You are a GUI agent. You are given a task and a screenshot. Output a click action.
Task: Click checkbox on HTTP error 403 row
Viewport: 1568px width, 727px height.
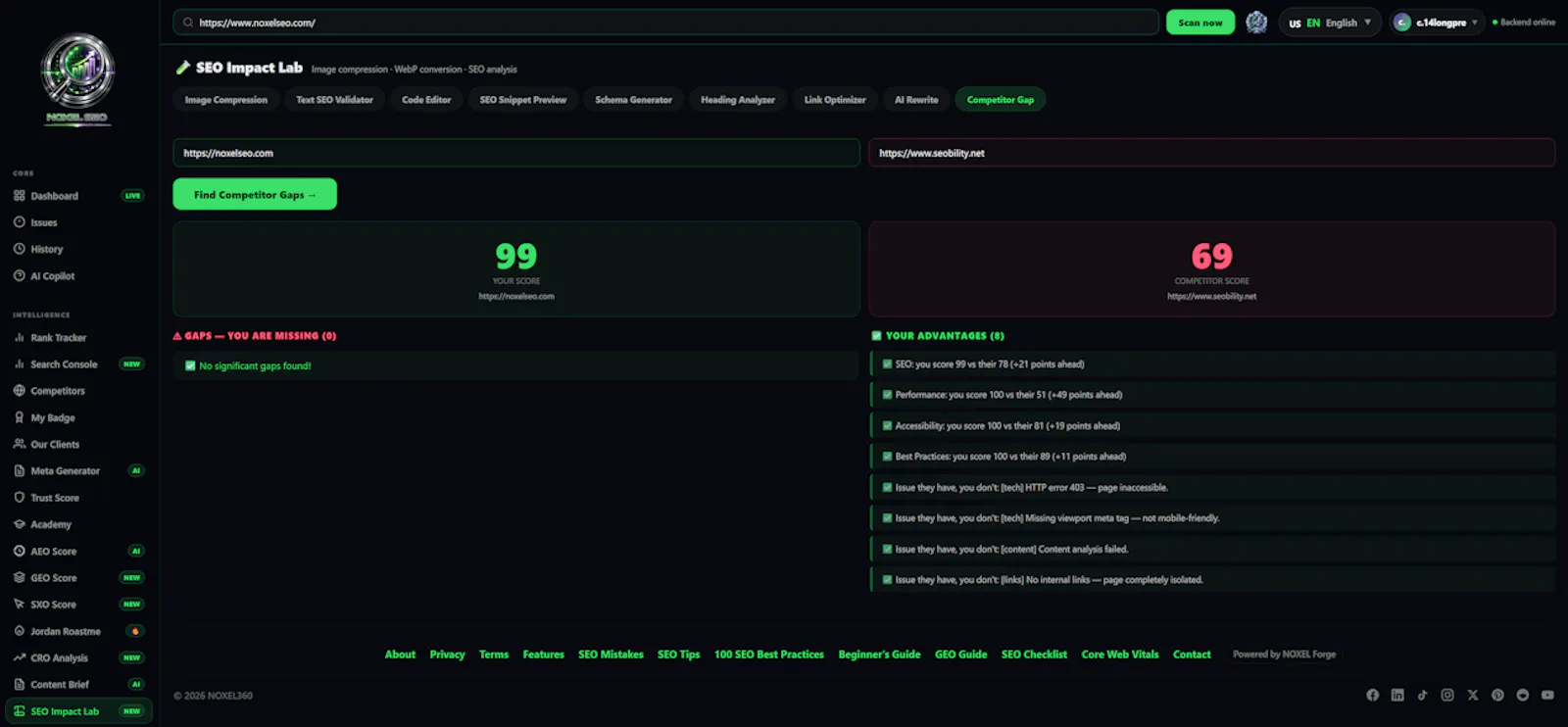887,488
